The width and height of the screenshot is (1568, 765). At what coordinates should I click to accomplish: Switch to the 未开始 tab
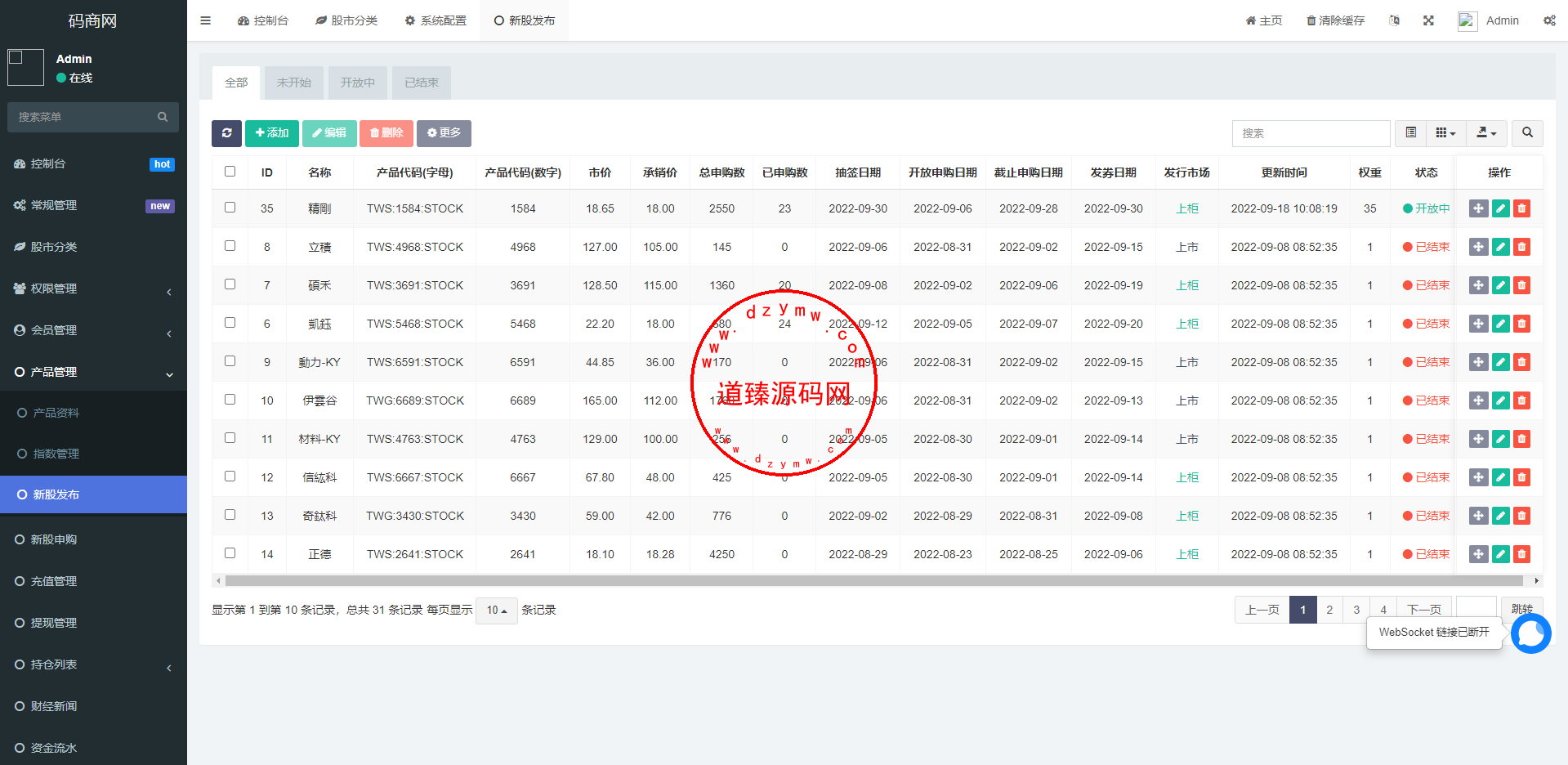[294, 83]
